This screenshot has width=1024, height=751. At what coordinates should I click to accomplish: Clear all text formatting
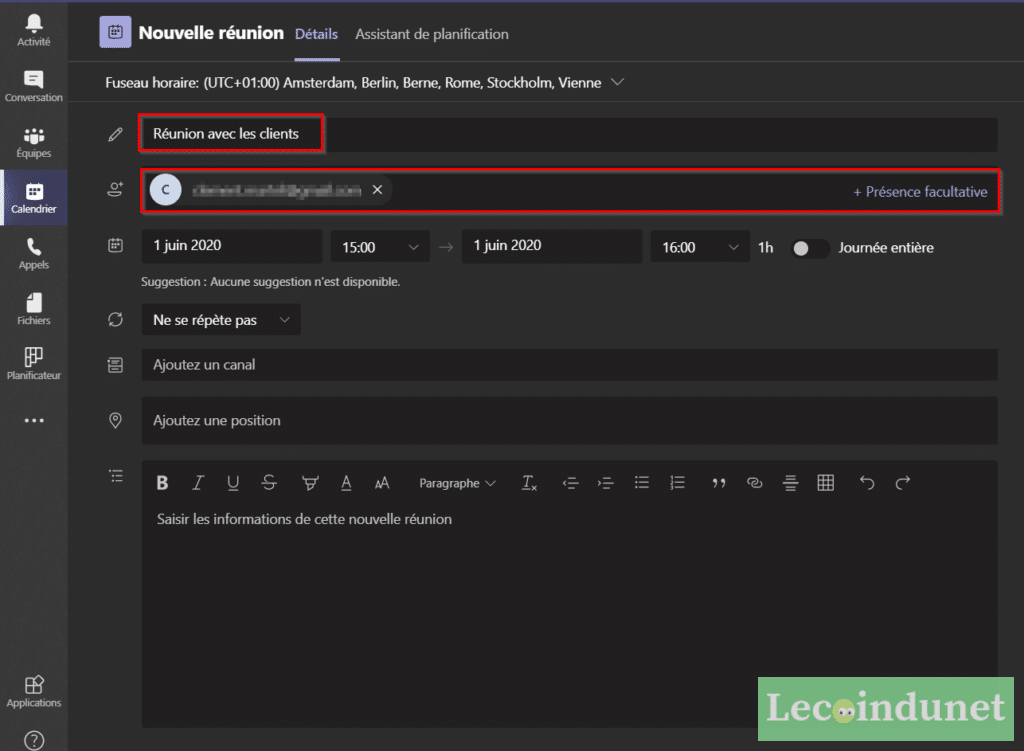click(x=529, y=483)
